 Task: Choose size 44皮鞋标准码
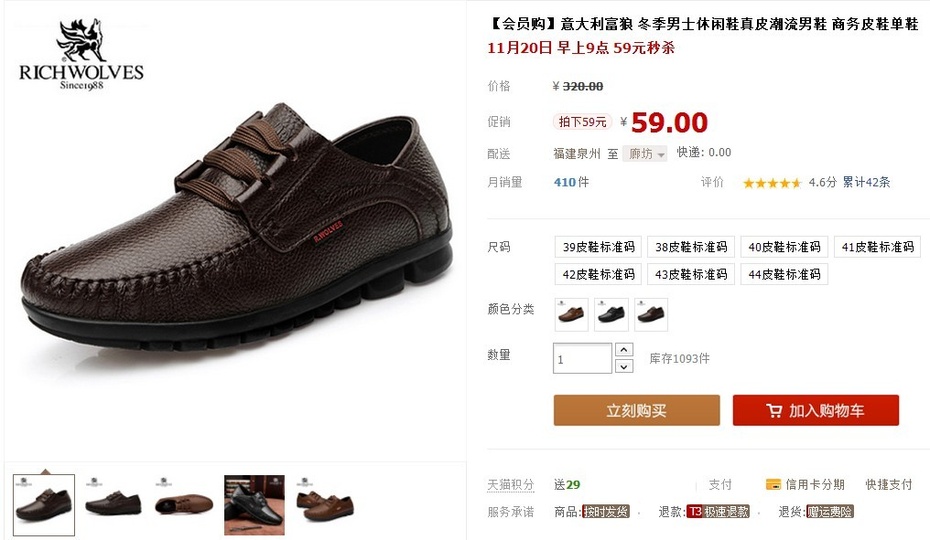784,275
